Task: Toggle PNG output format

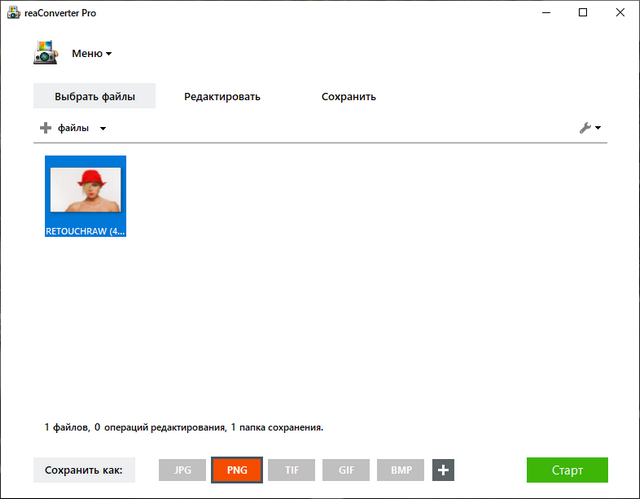Action: 237,470
